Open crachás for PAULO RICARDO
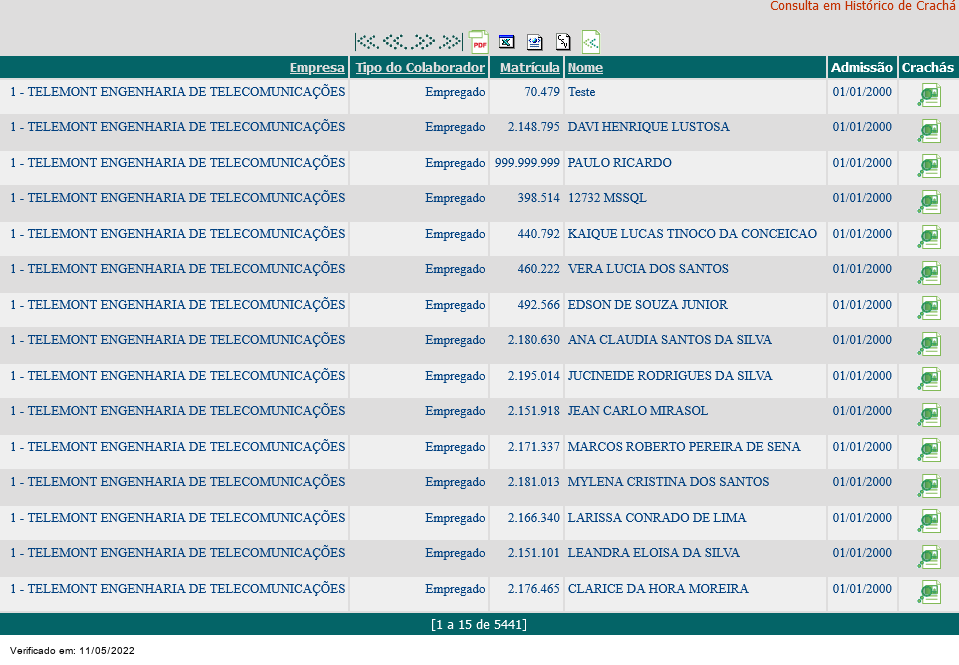Screen dimensions: 959x665 (x=928, y=167)
